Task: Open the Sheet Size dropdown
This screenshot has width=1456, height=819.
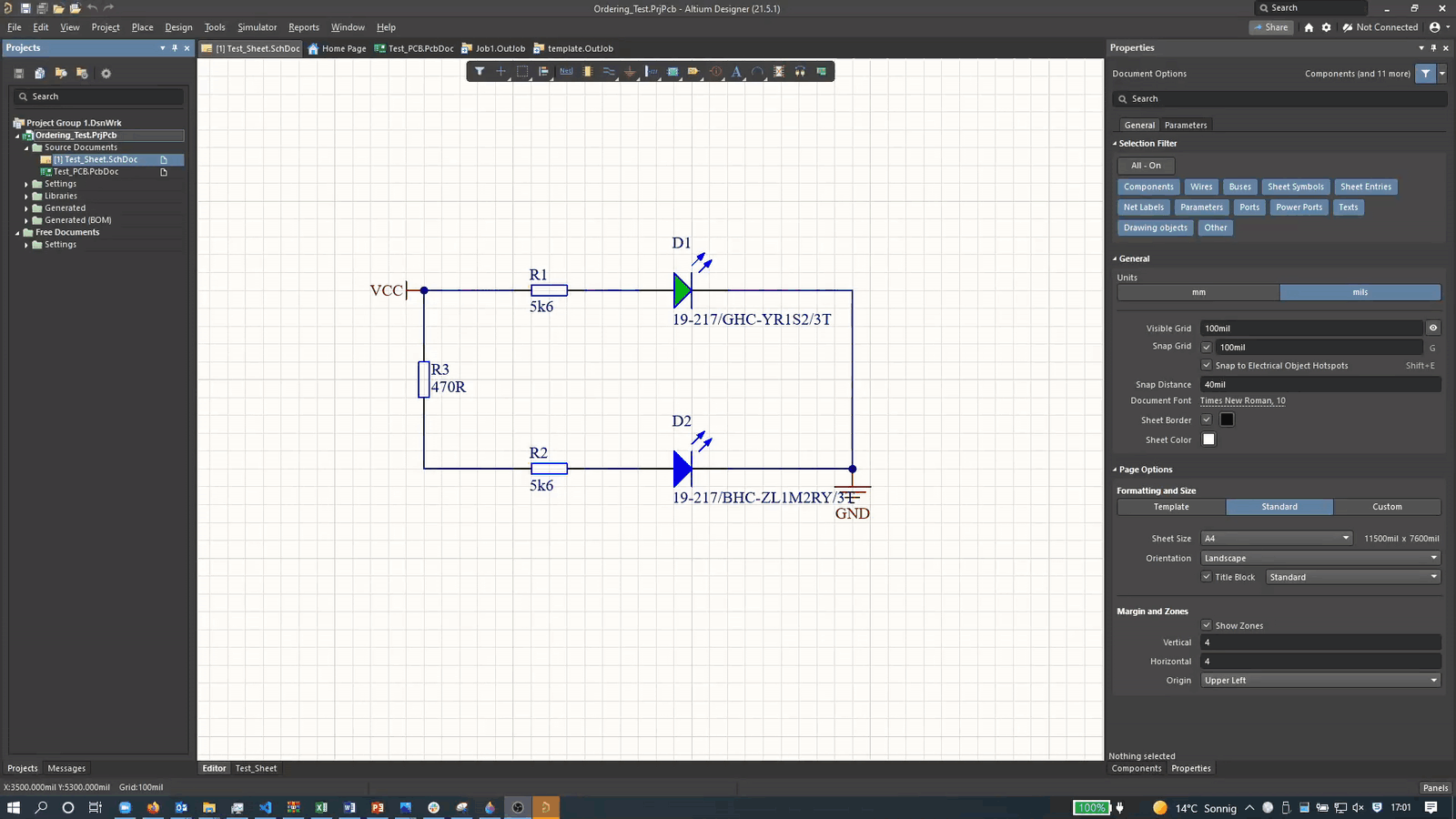Action: (1276, 539)
